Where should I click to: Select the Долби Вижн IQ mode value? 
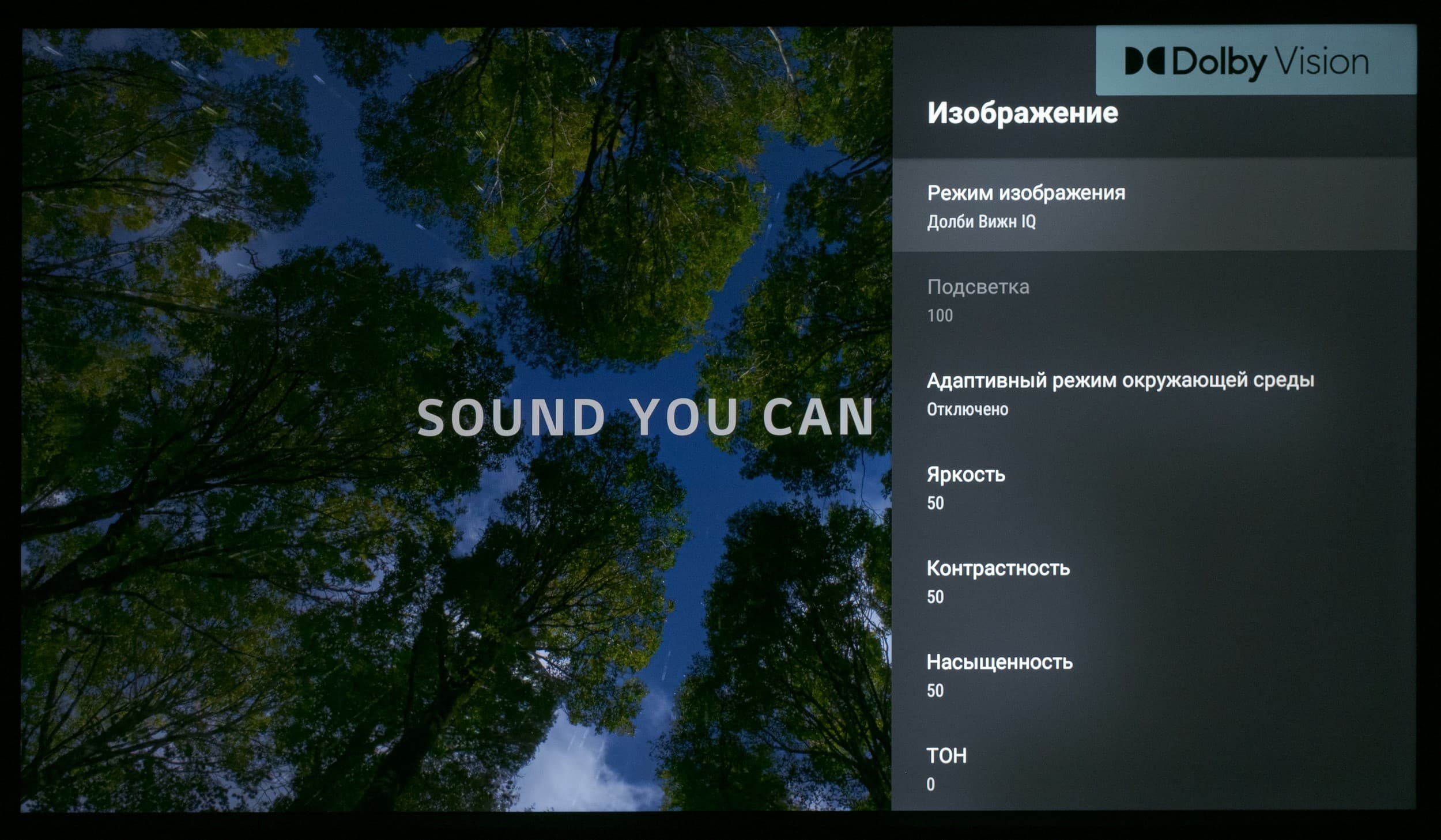click(981, 222)
